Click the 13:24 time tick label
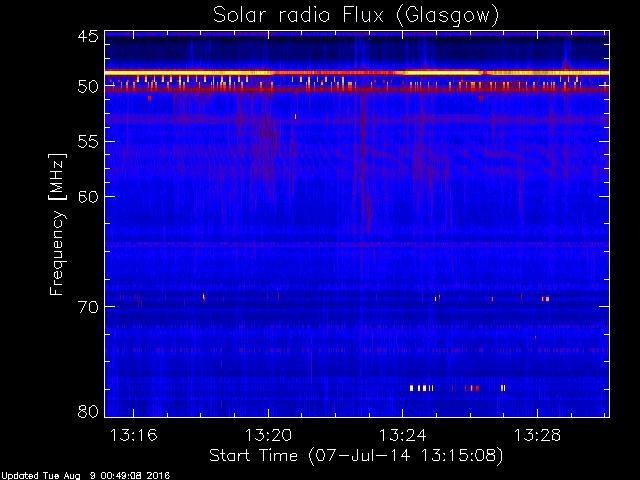This screenshot has height=480, width=640. [402, 435]
